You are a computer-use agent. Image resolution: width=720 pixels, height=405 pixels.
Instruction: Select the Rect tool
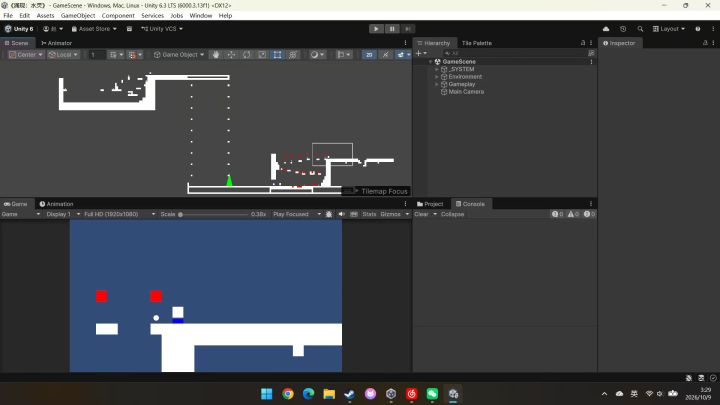pyautogui.click(x=277, y=55)
